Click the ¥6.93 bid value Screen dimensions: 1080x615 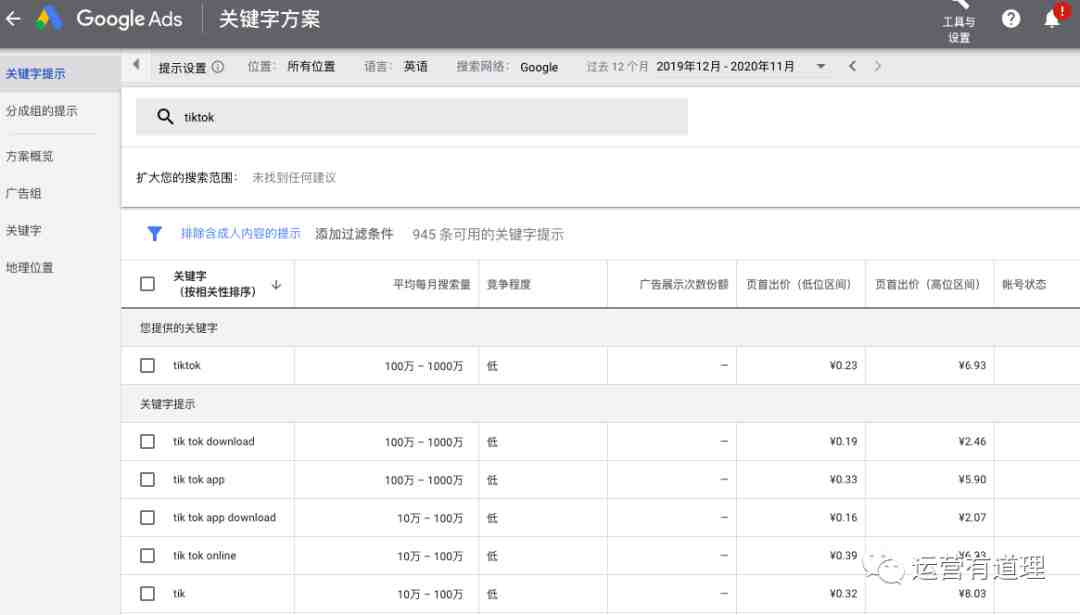click(x=972, y=365)
